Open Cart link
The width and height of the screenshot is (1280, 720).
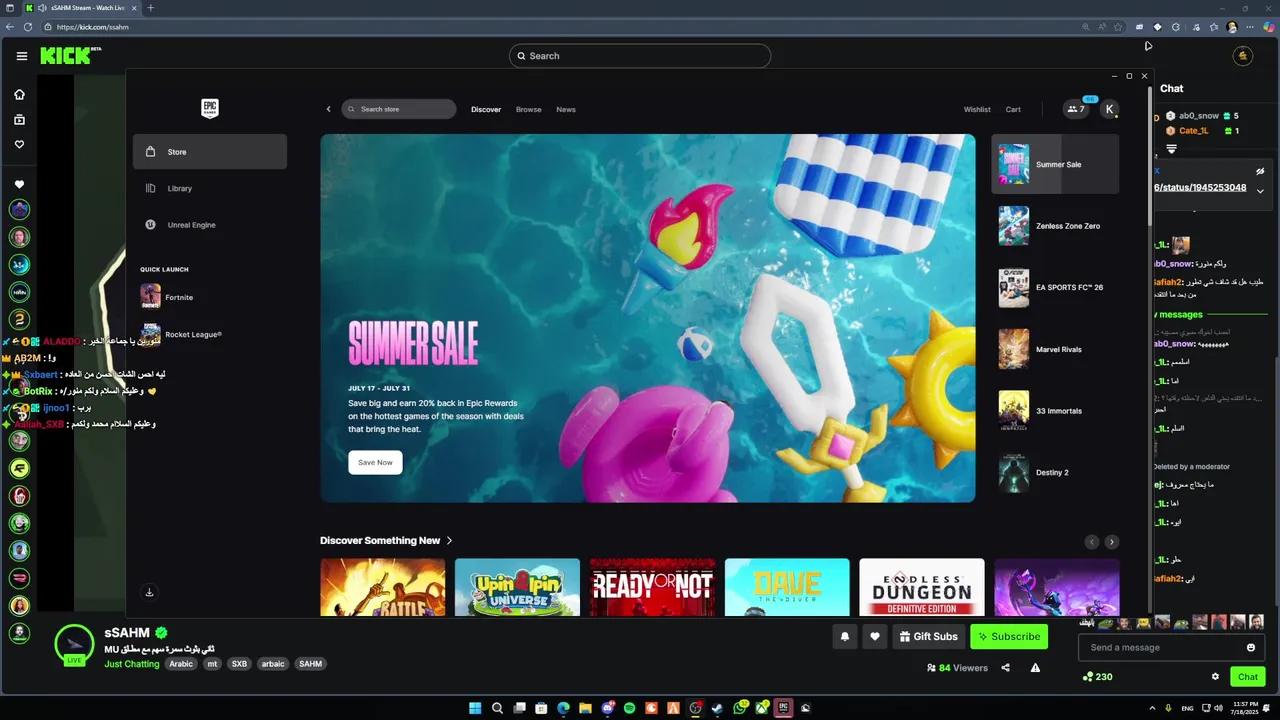coord(1013,109)
